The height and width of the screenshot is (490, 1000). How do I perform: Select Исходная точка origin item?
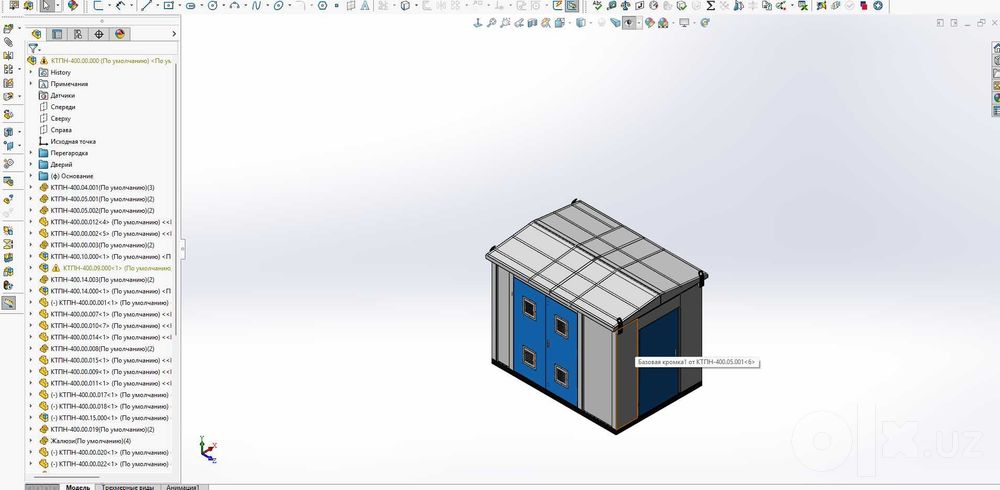(x=73, y=141)
